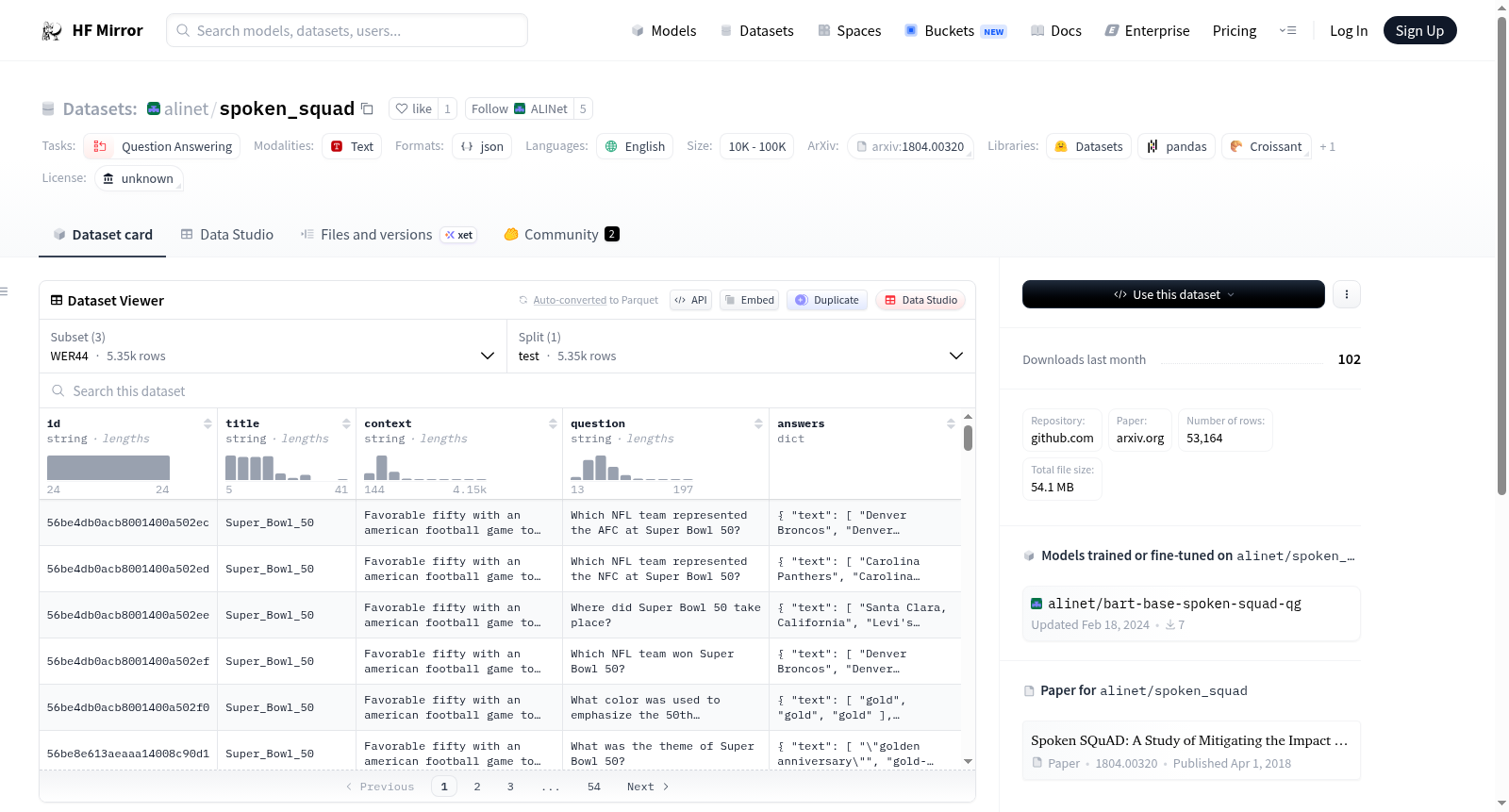Click the Next page button

click(x=648, y=787)
